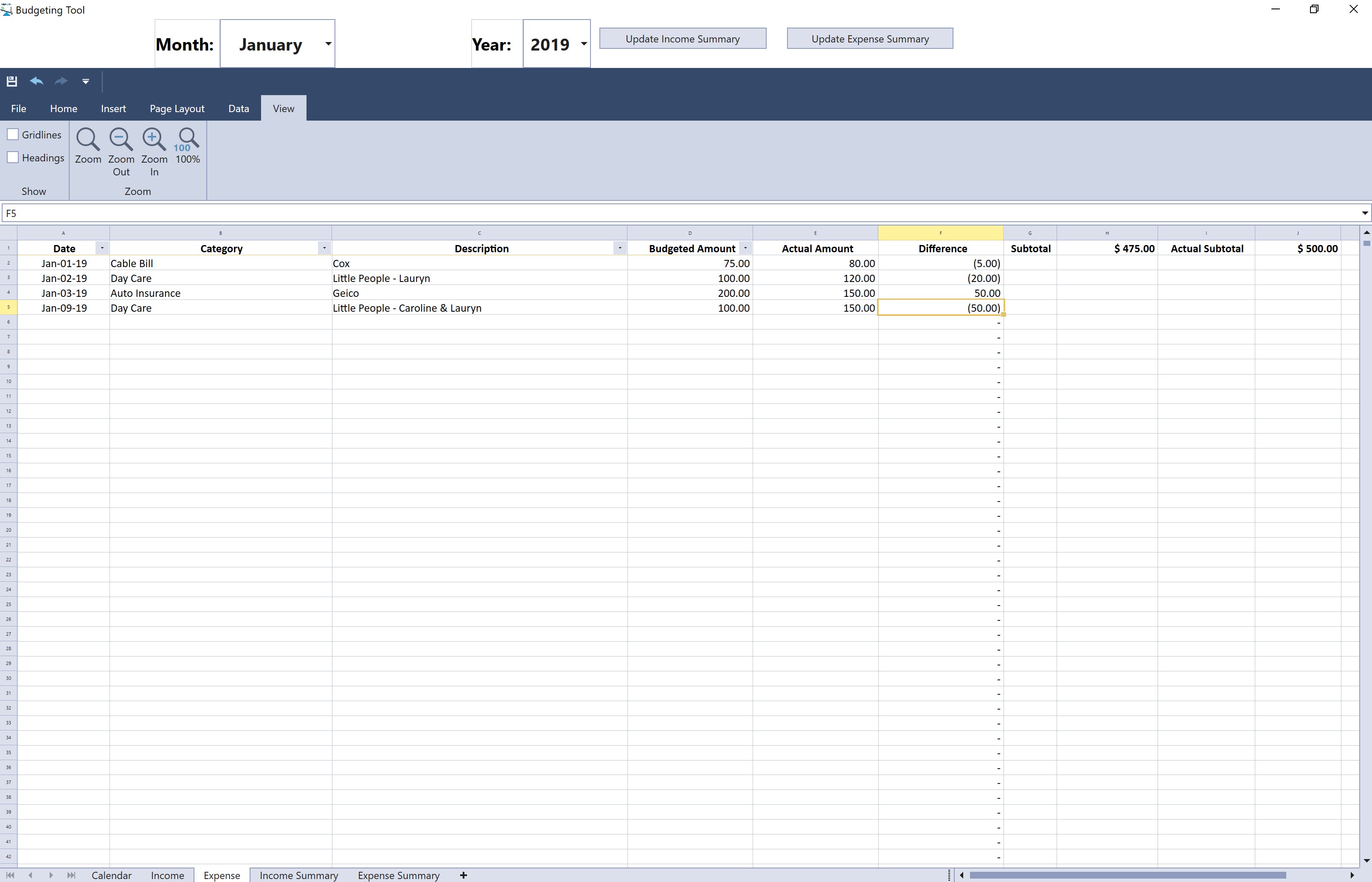Add a new sheet with plus icon
The width and height of the screenshot is (1372, 882).
point(464,875)
